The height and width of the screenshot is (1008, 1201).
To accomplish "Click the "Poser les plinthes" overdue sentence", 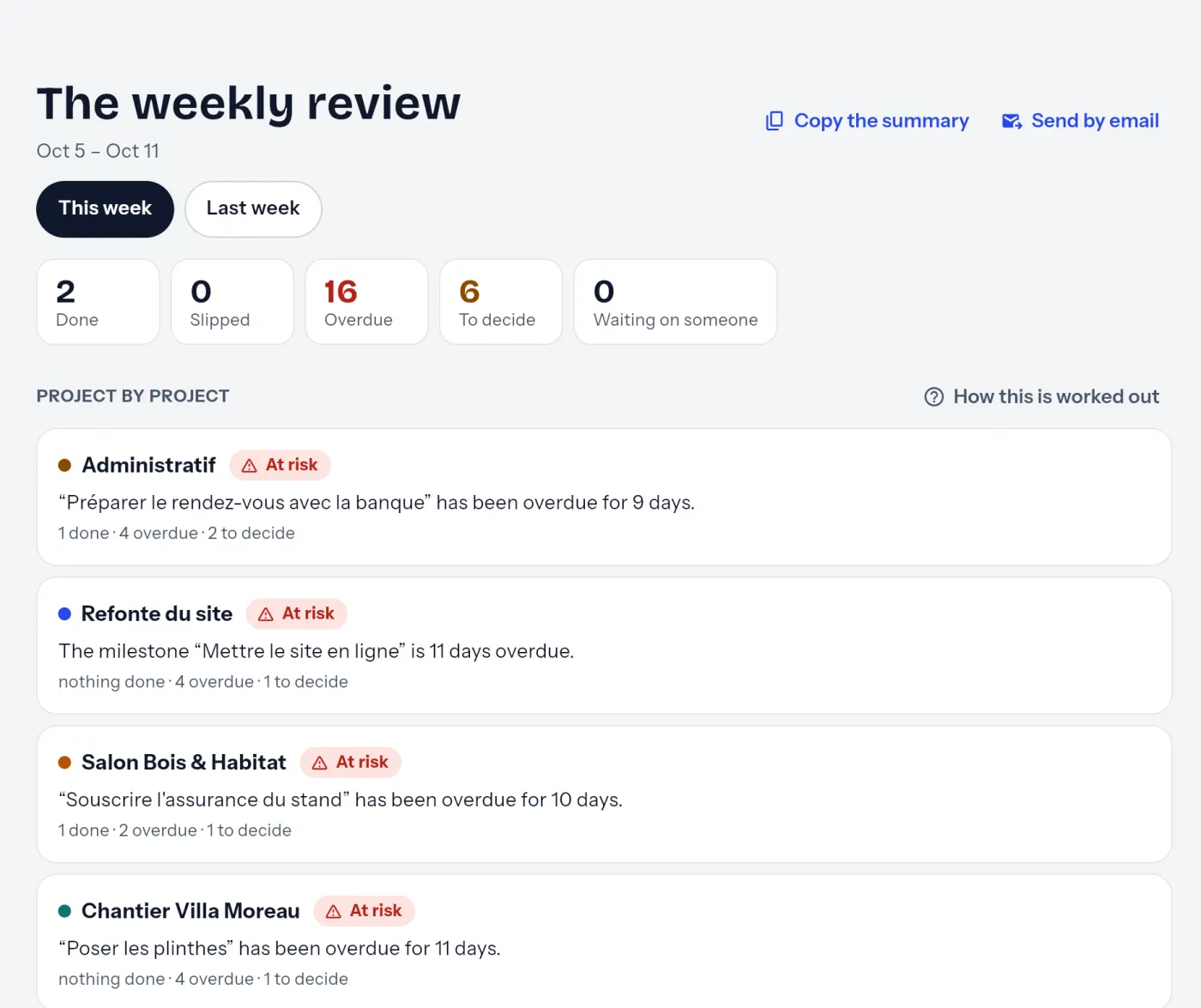I will pos(280,948).
